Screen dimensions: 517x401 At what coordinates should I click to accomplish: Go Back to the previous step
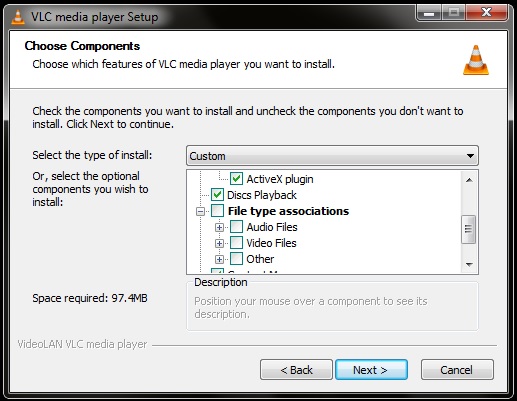pos(296,370)
